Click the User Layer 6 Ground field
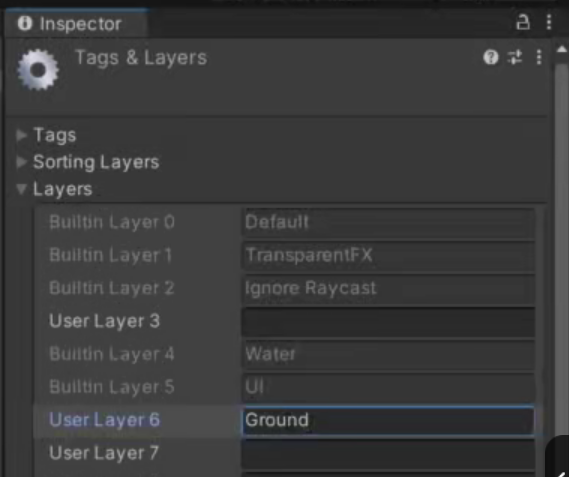 (388, 420)
